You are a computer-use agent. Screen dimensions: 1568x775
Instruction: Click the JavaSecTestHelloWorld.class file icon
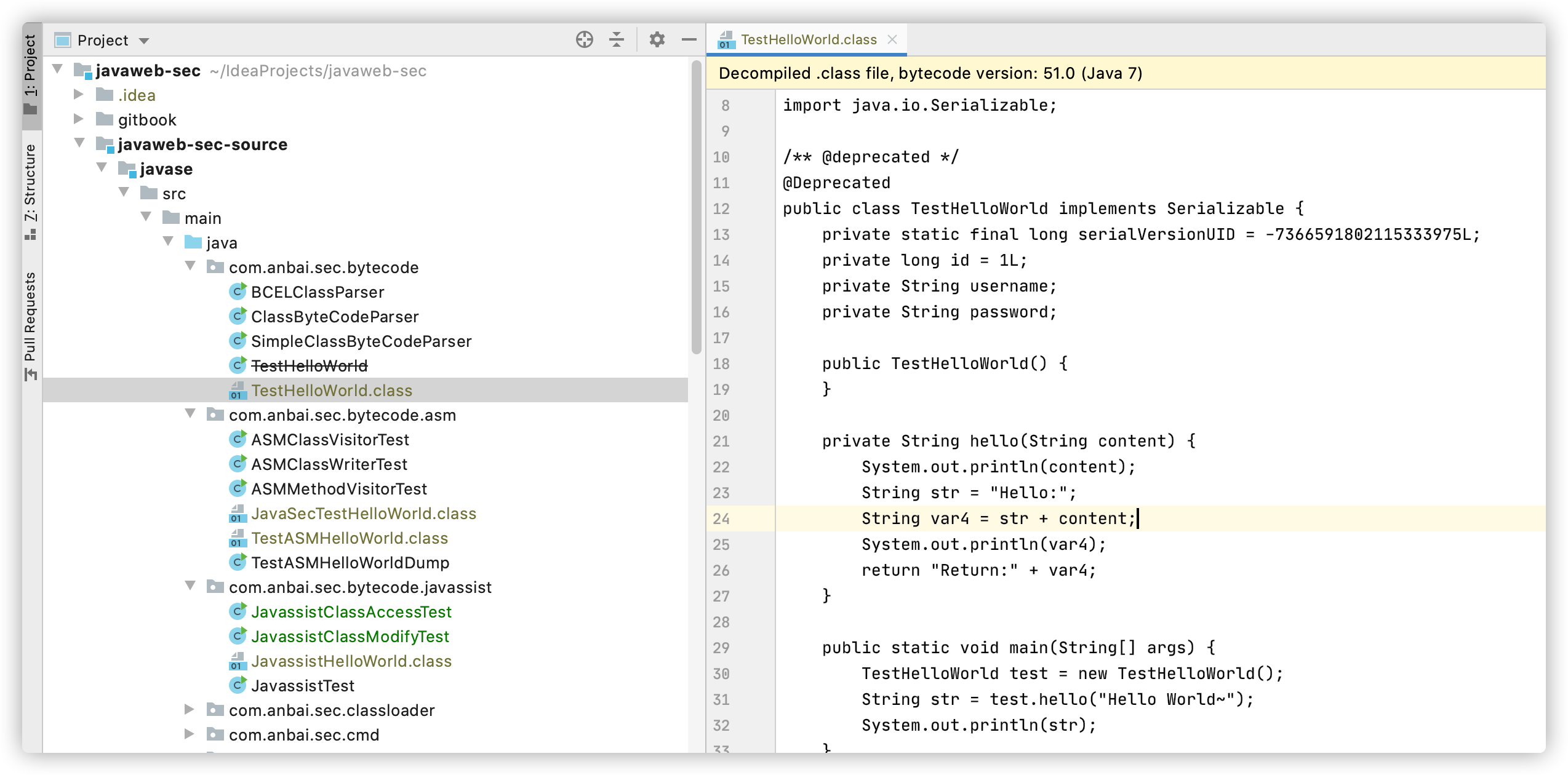tap(238, 514)
